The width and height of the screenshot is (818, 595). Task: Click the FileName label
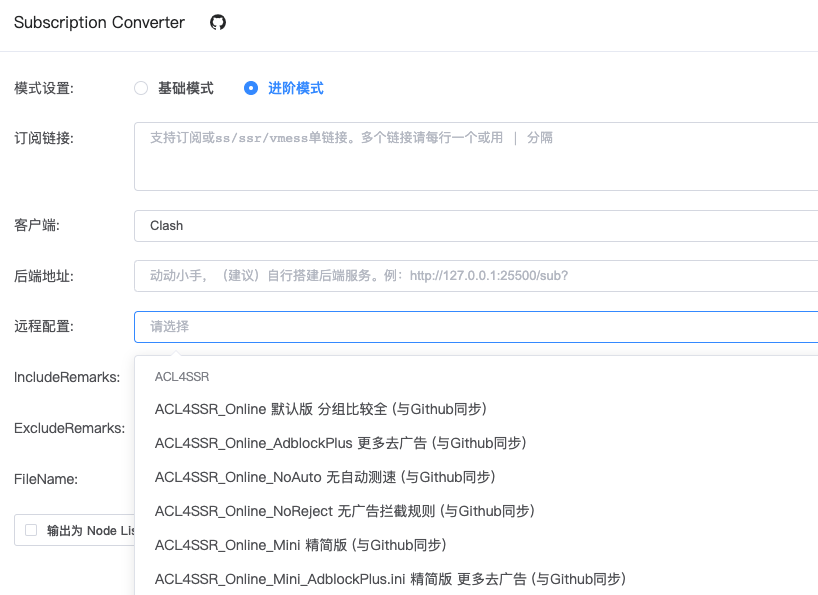coord(46,479)
